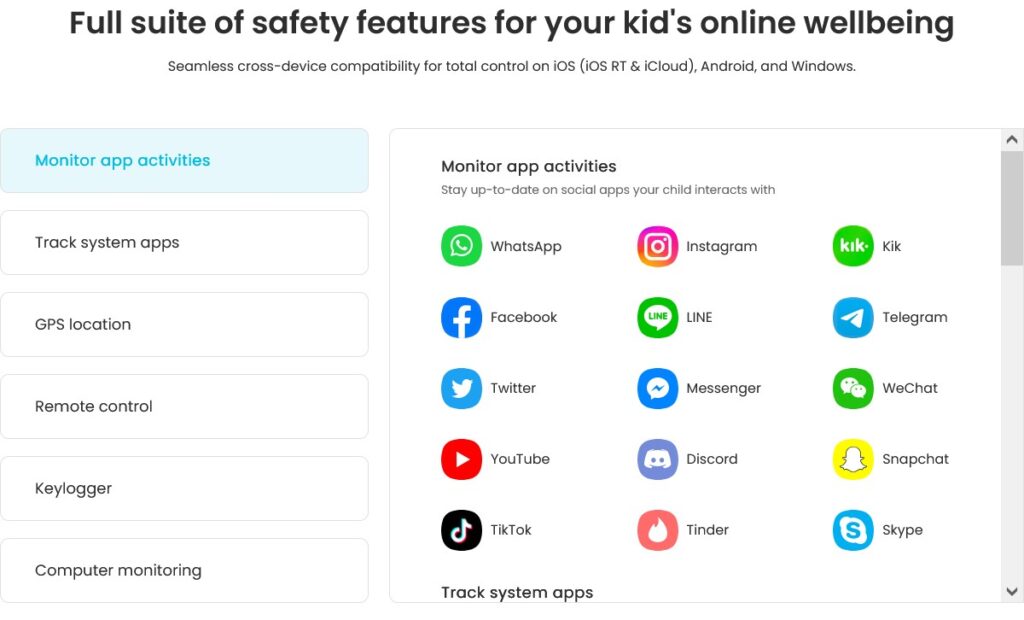Click the LINE messenger icon
Screen dimensions: 1024x620
pos(657,318)
